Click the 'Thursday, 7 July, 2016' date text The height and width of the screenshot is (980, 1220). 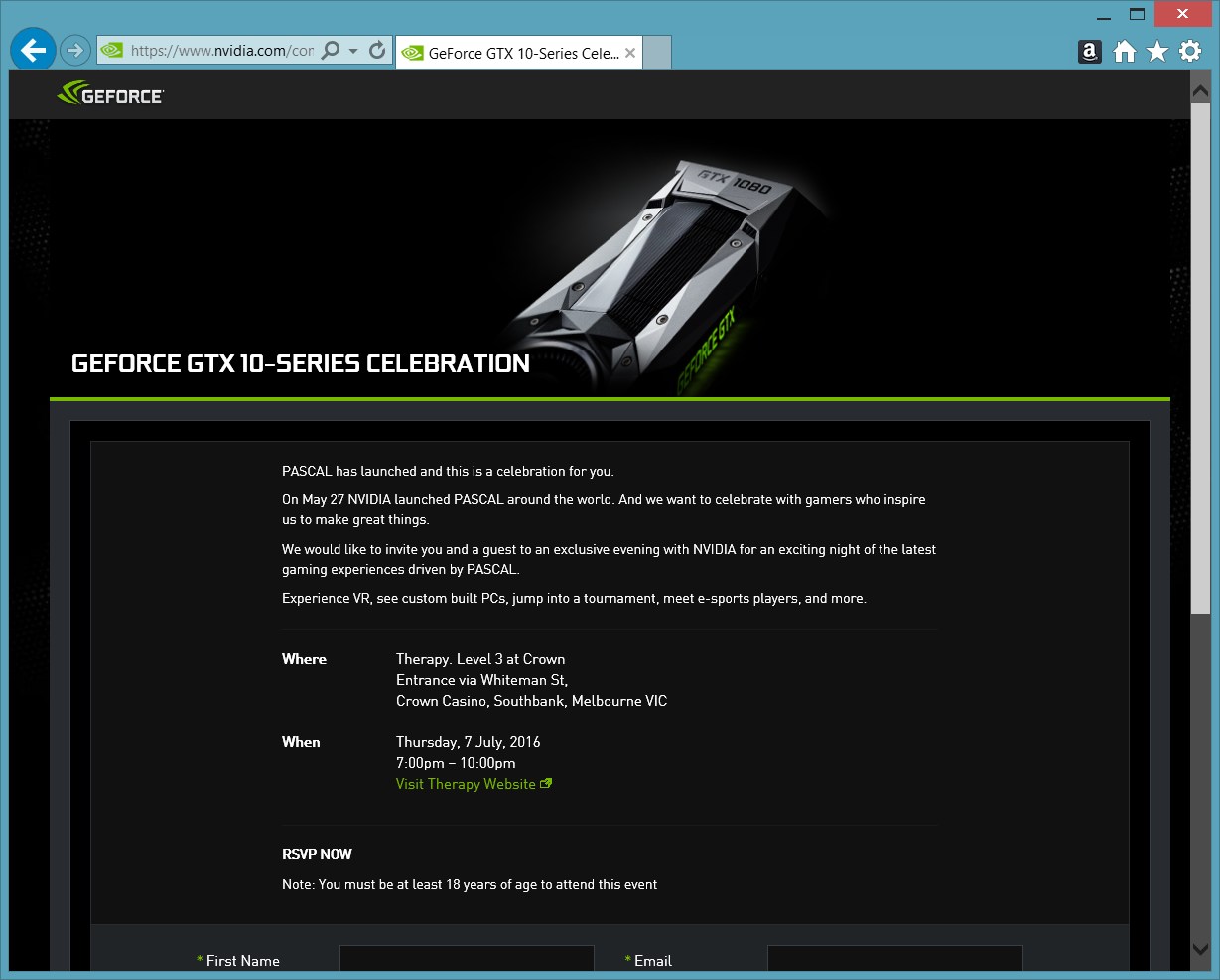(x=469, y=742)
